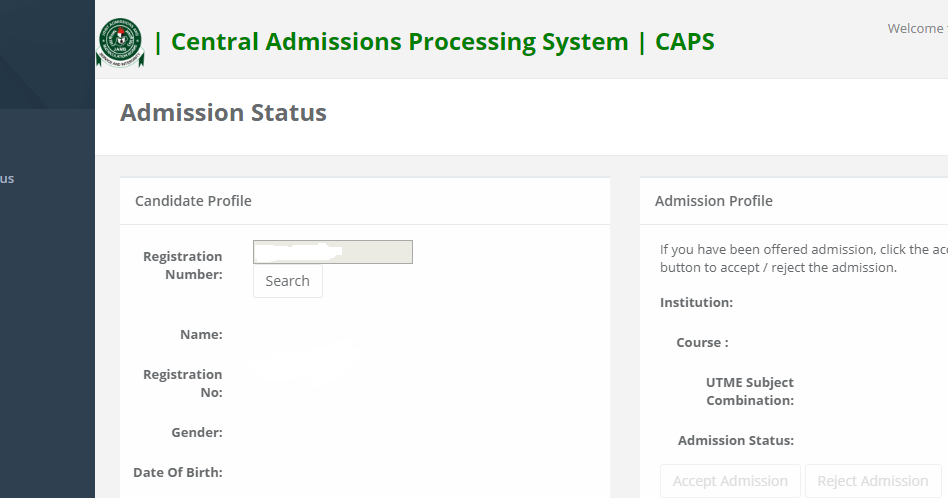Click the Admission Status label above the buttons

(x=736, y=440)
